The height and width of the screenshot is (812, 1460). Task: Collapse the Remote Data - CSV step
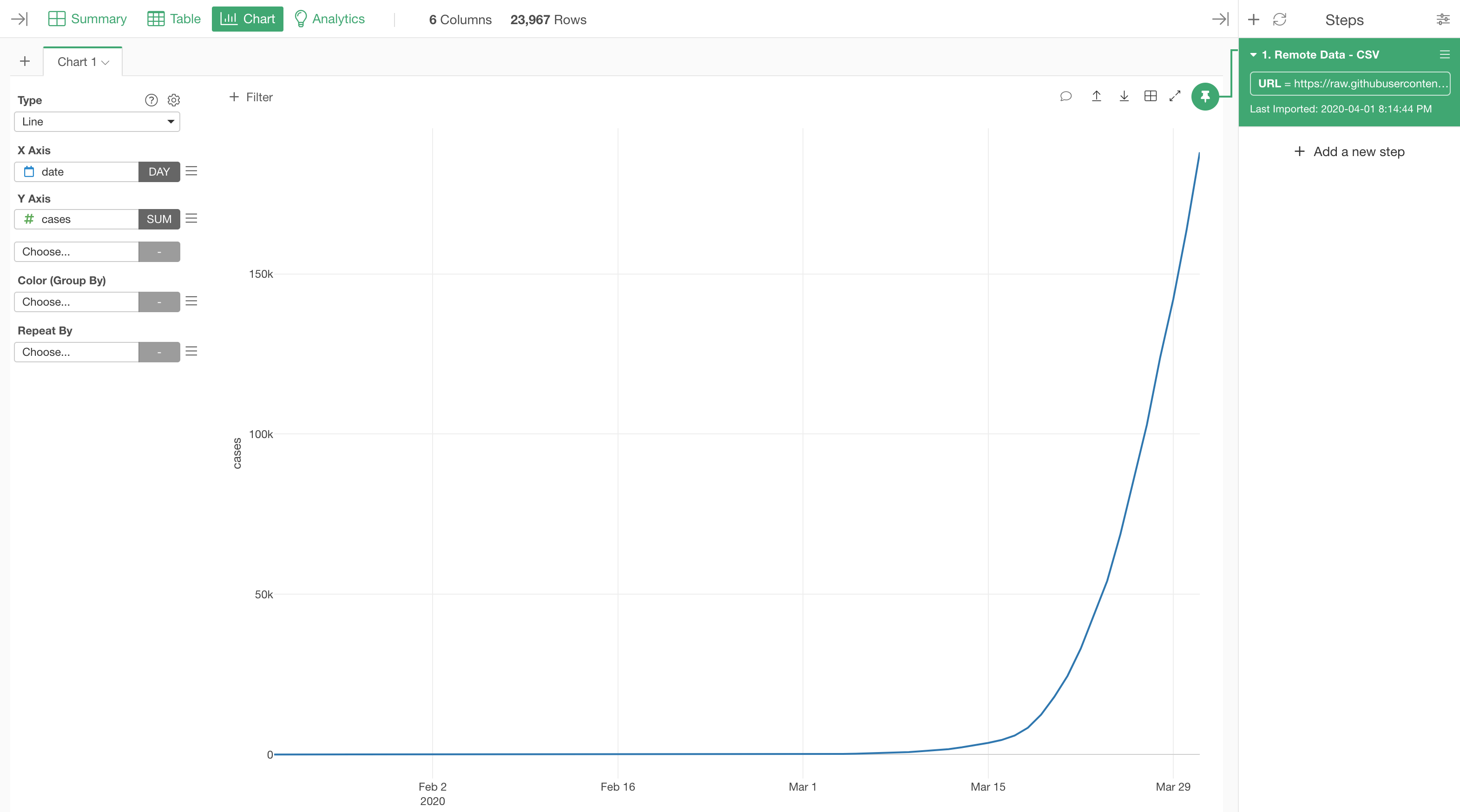1253,55
